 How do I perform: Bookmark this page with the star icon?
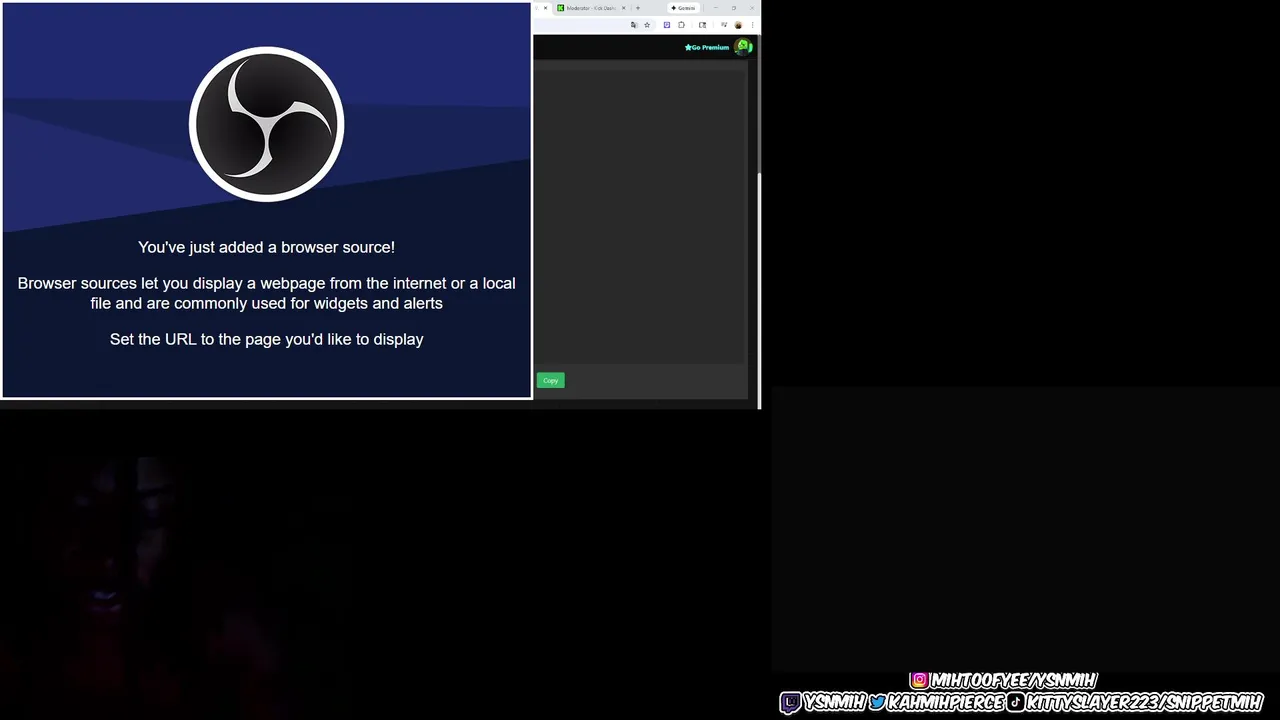(x=647, y=25)
